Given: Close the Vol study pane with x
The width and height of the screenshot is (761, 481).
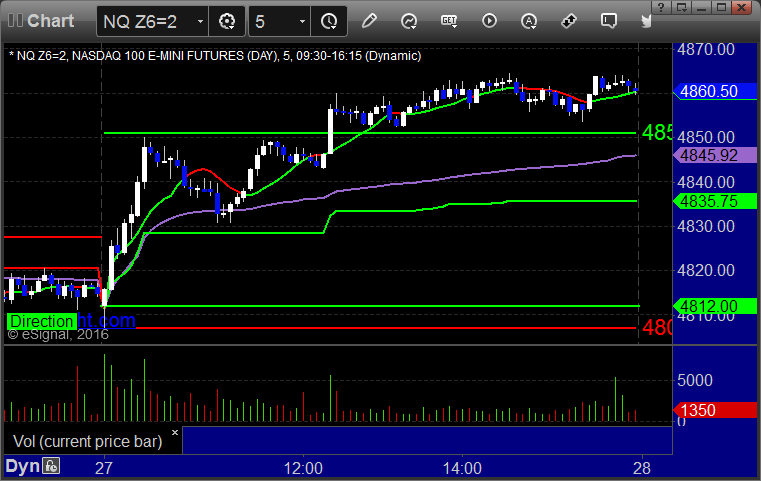Looking at the screenshot, I should 175,432.
